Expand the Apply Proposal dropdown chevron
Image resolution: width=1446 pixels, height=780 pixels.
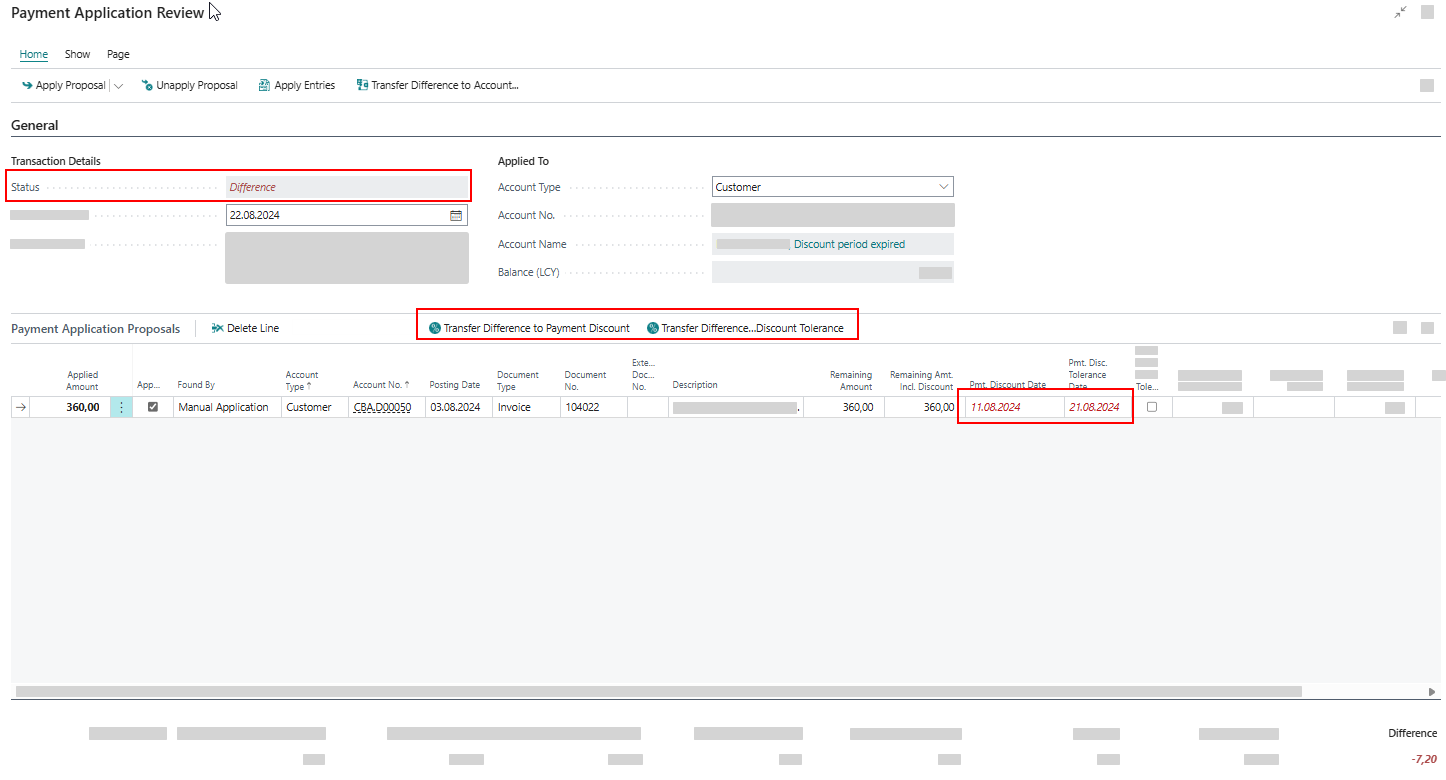119,86
